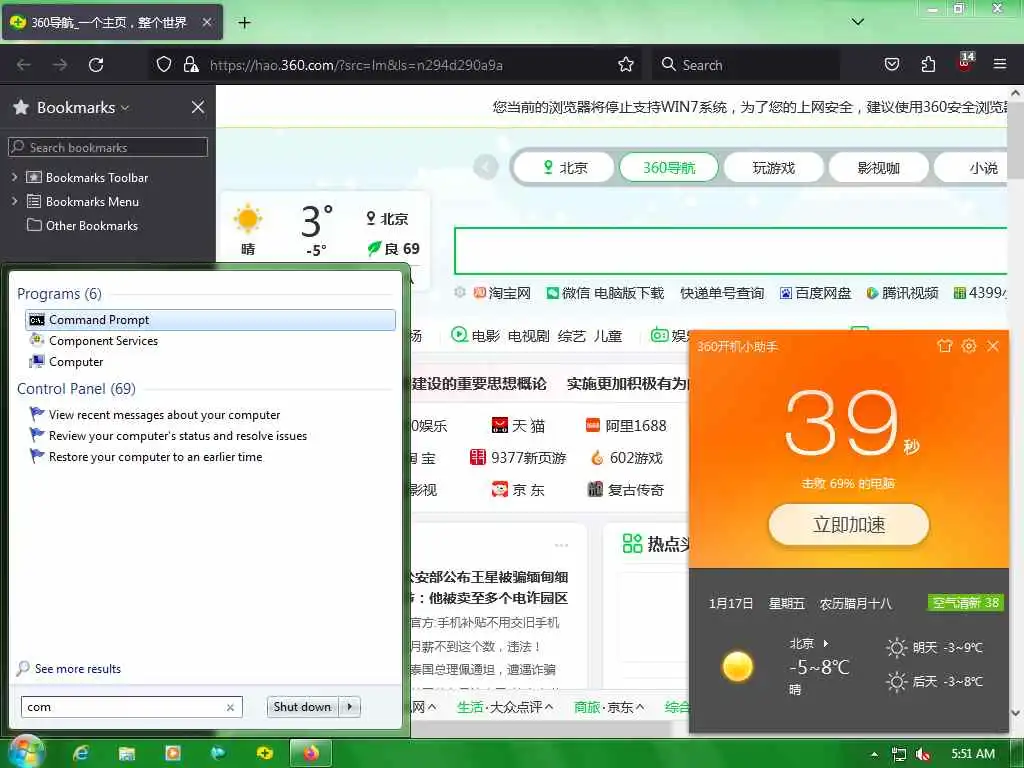Click the addon icon with badge 14
This screenshot has height=768, width=1024.
point(965,63)
